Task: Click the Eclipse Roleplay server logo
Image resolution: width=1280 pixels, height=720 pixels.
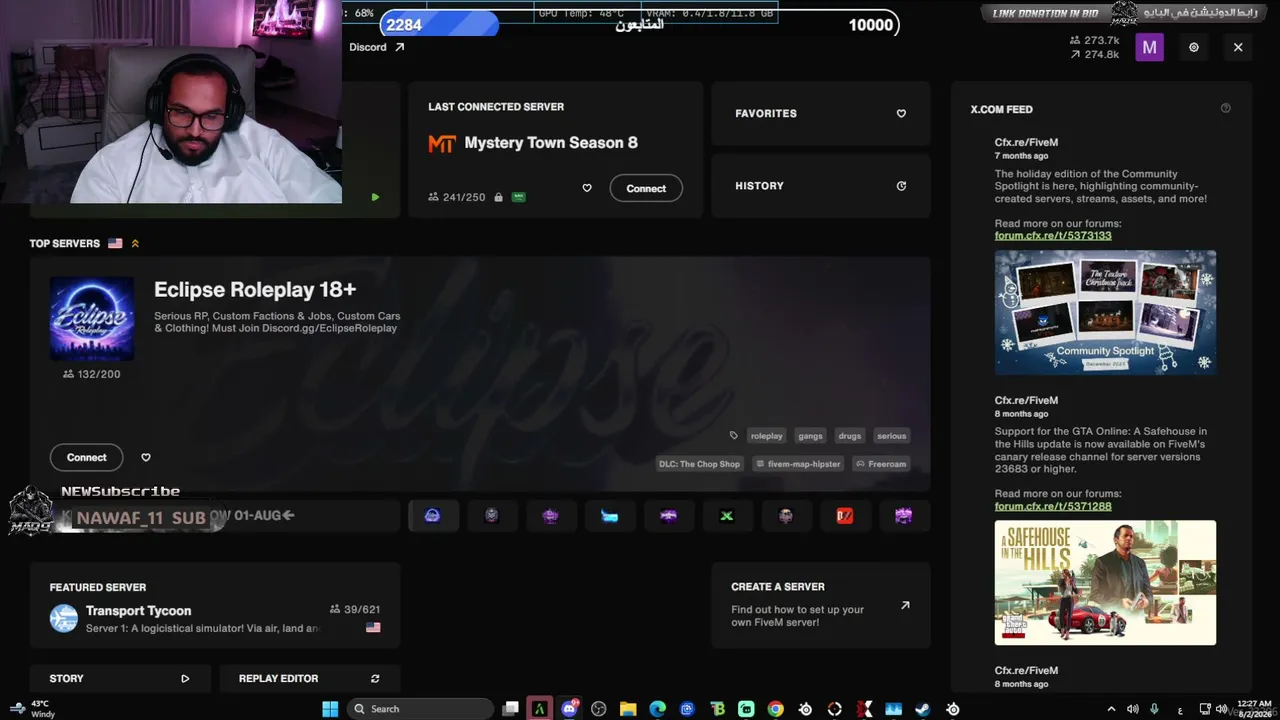Action: [x=92, y=319]
